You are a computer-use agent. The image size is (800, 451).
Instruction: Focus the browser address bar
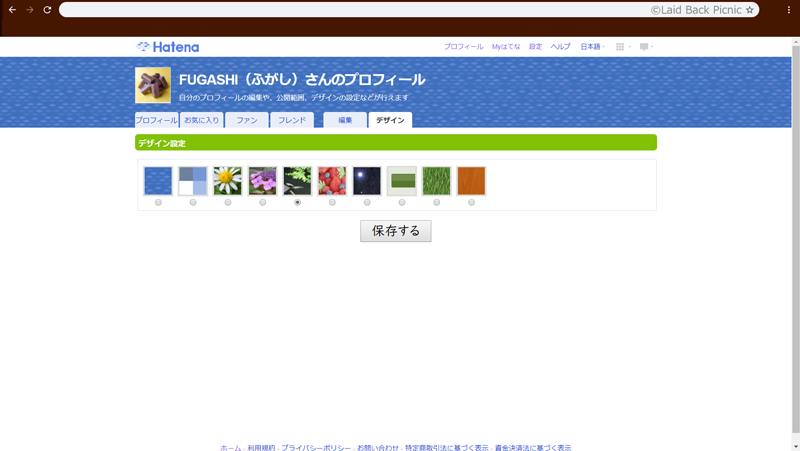[409, 10]
